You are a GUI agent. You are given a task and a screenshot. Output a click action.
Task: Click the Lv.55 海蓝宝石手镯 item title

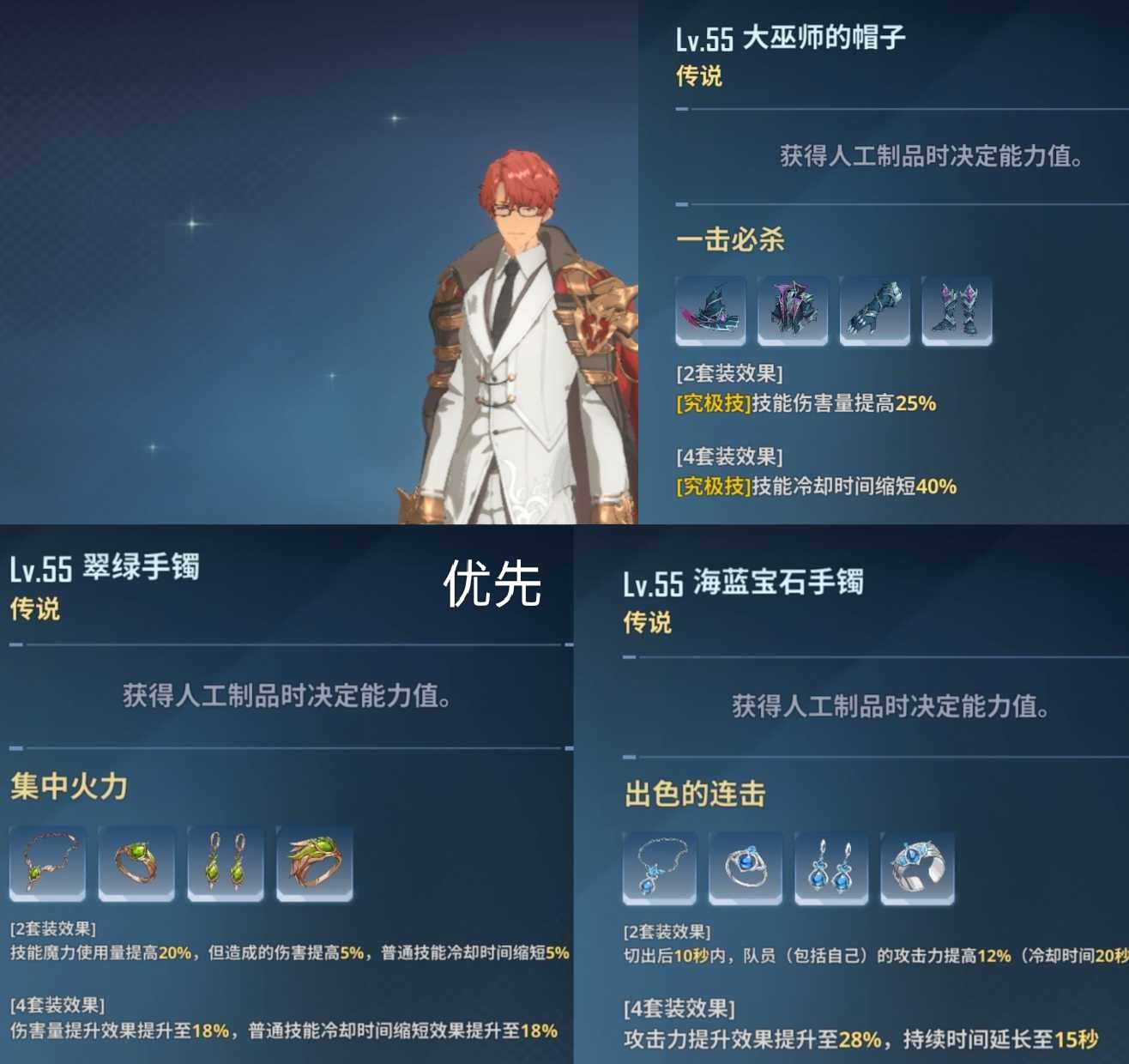[743, 583]
